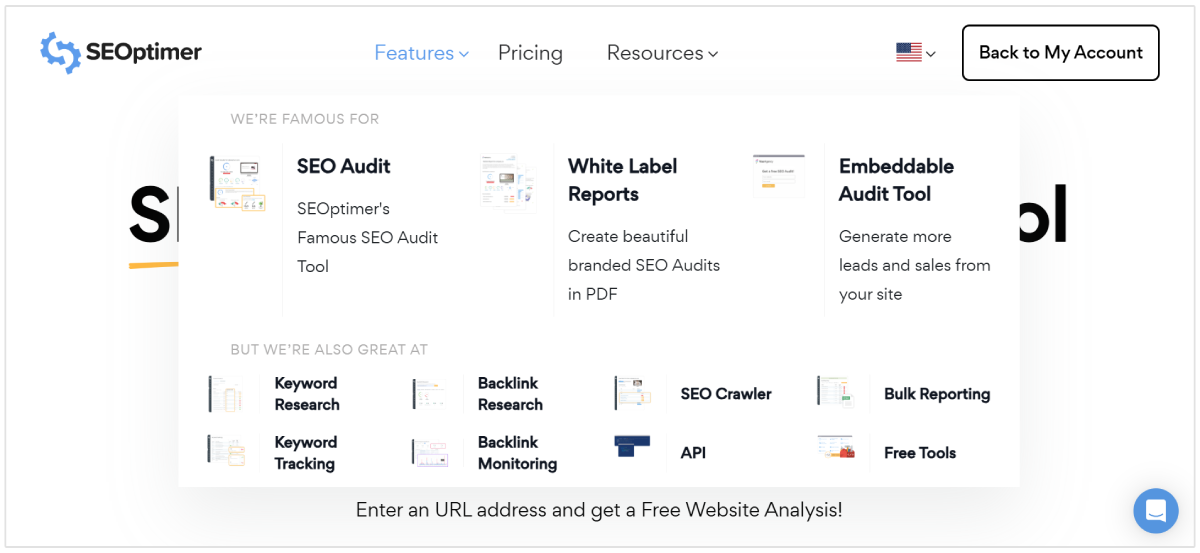Select Bulk Reporting from features menu
Viewport: 1200px width, 553px height.
tap(937, 394)
